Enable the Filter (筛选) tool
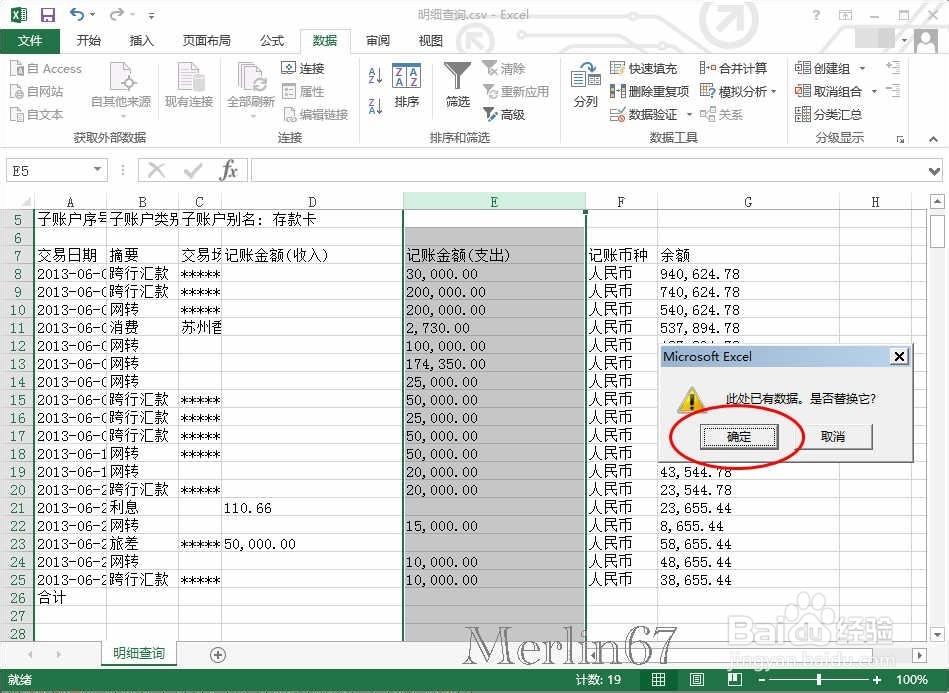 (456, 90)
